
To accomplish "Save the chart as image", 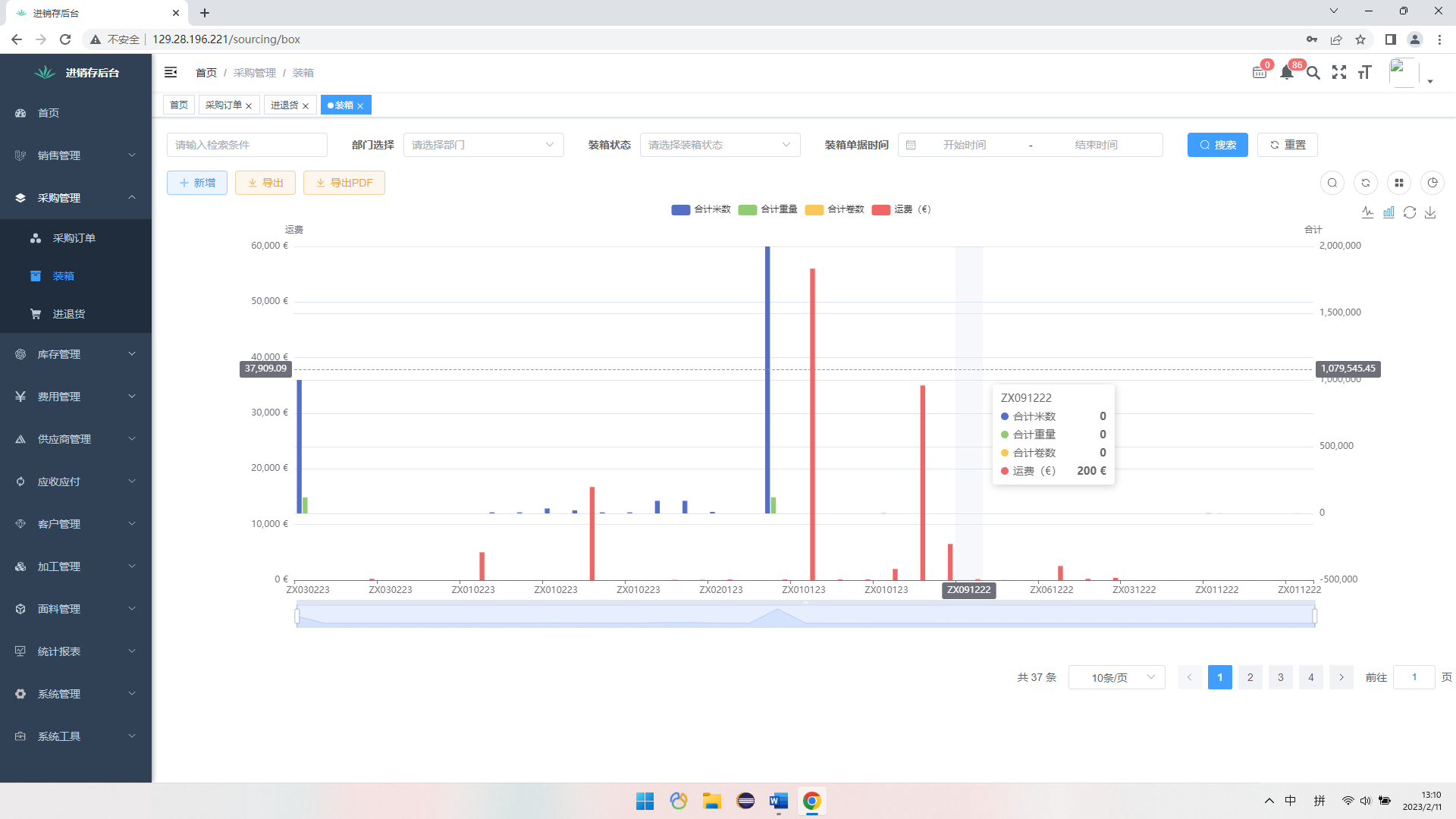I will 1430,212.
